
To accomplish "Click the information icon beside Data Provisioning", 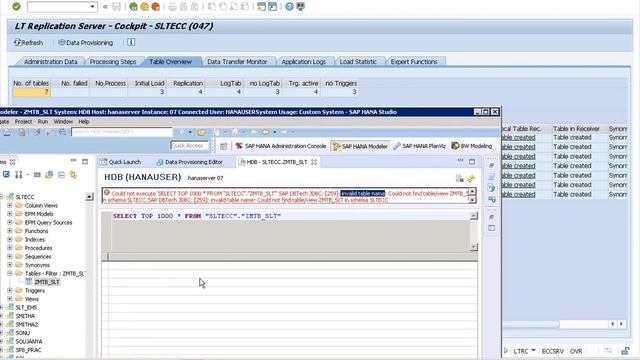I will 131,42.
